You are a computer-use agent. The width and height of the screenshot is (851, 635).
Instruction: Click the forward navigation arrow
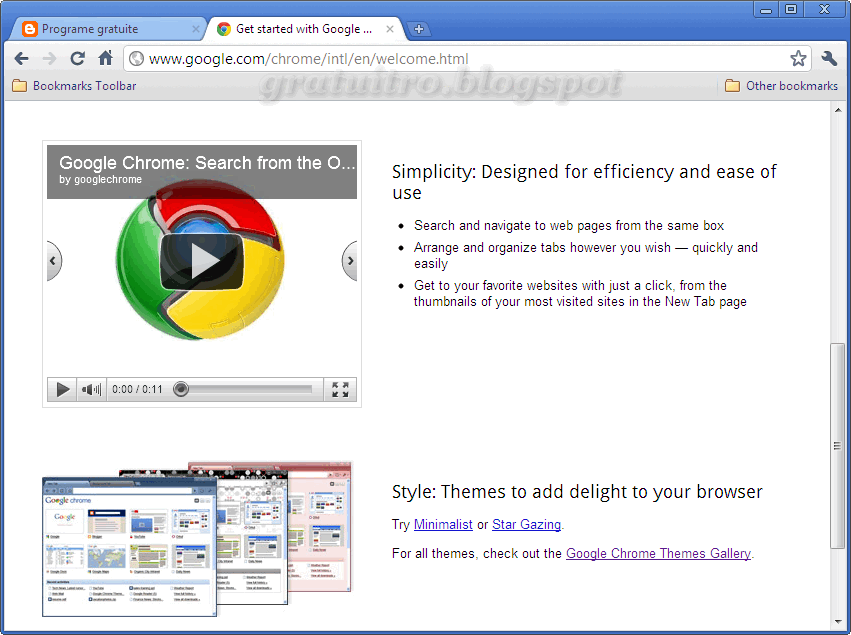coord(49,58)
